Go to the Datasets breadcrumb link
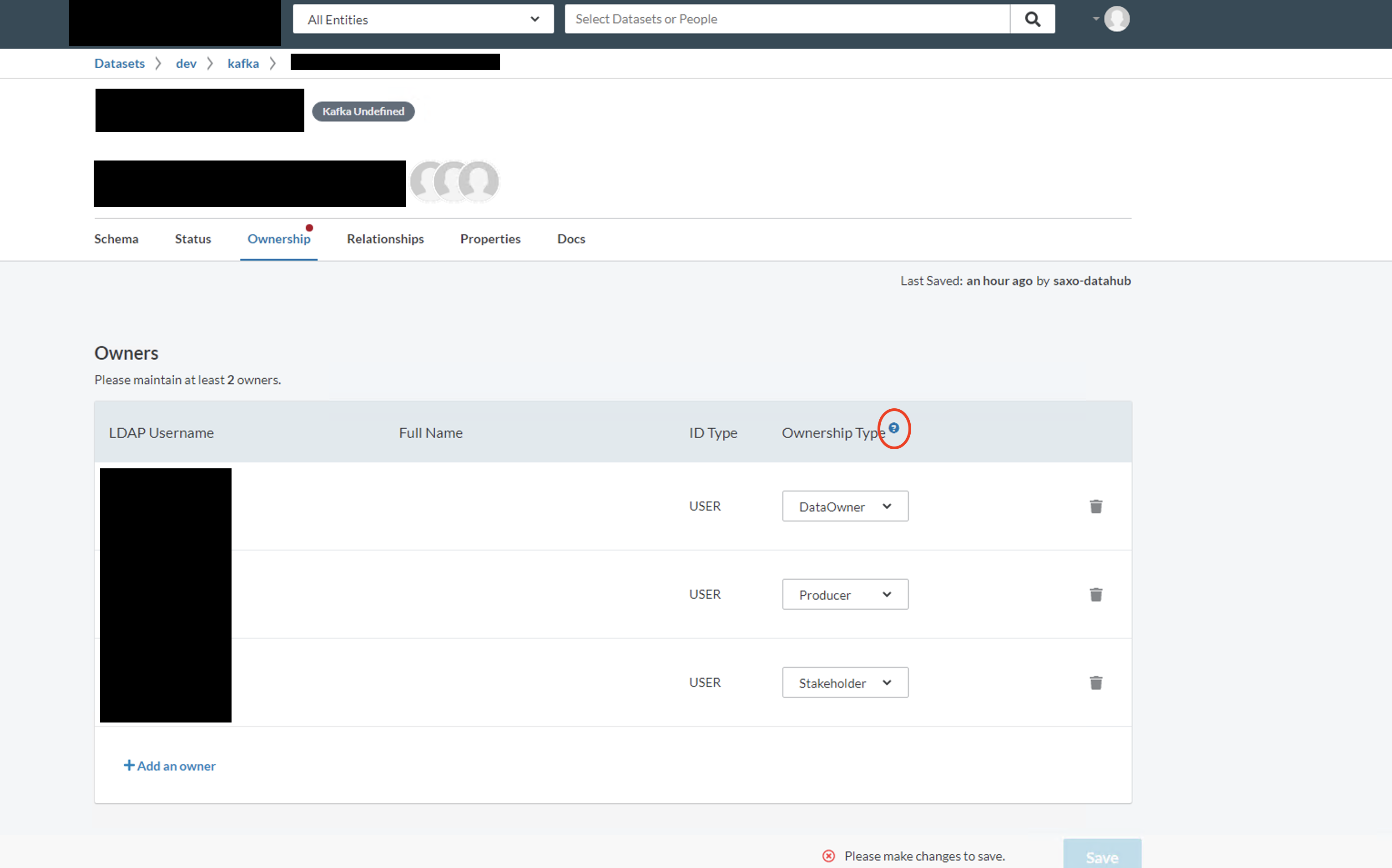The image size is (1392, 868). click(120, 64)
